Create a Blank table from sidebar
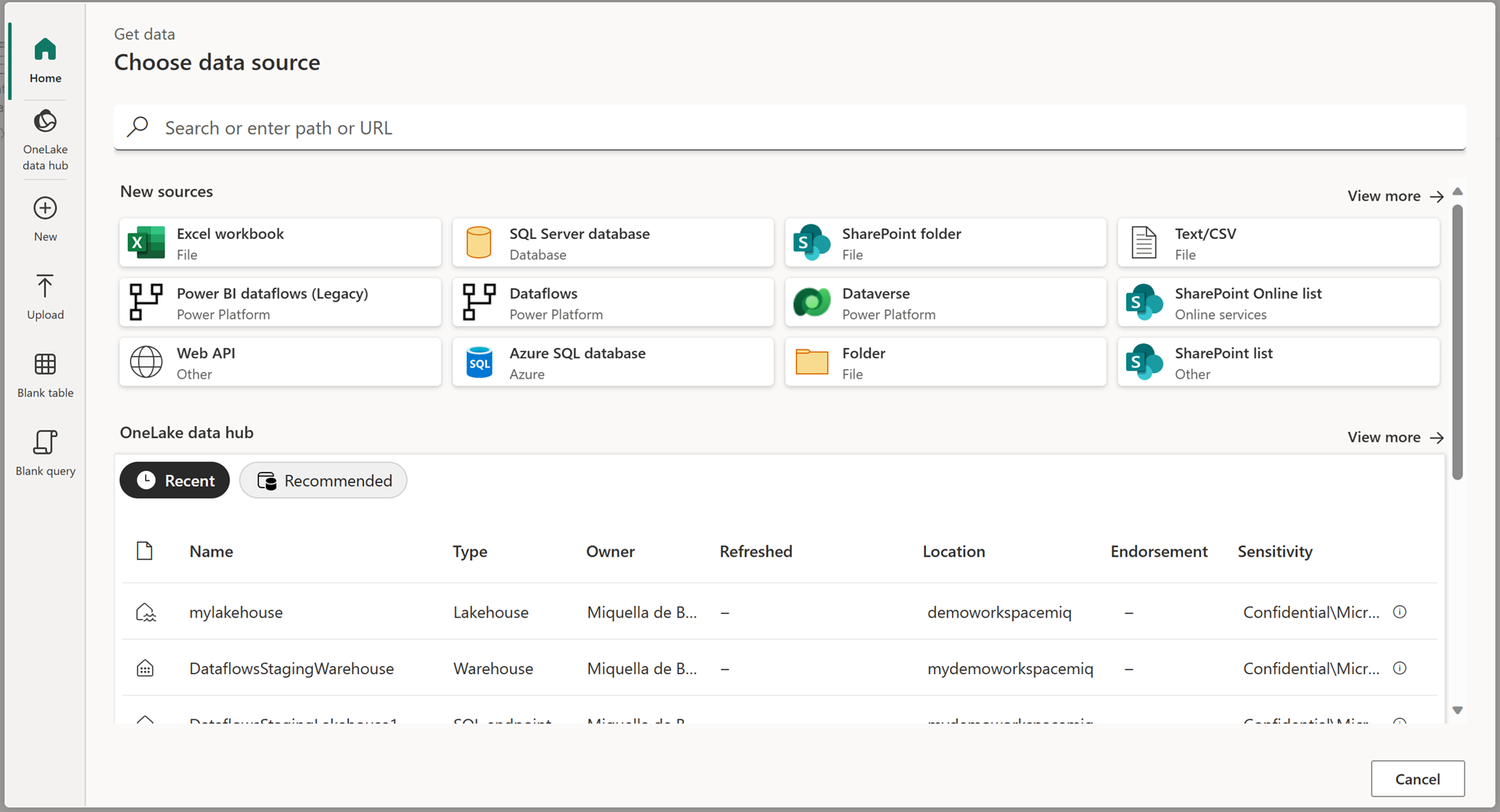This screenshot has width=1500, height=812. [x=45, y=375]
